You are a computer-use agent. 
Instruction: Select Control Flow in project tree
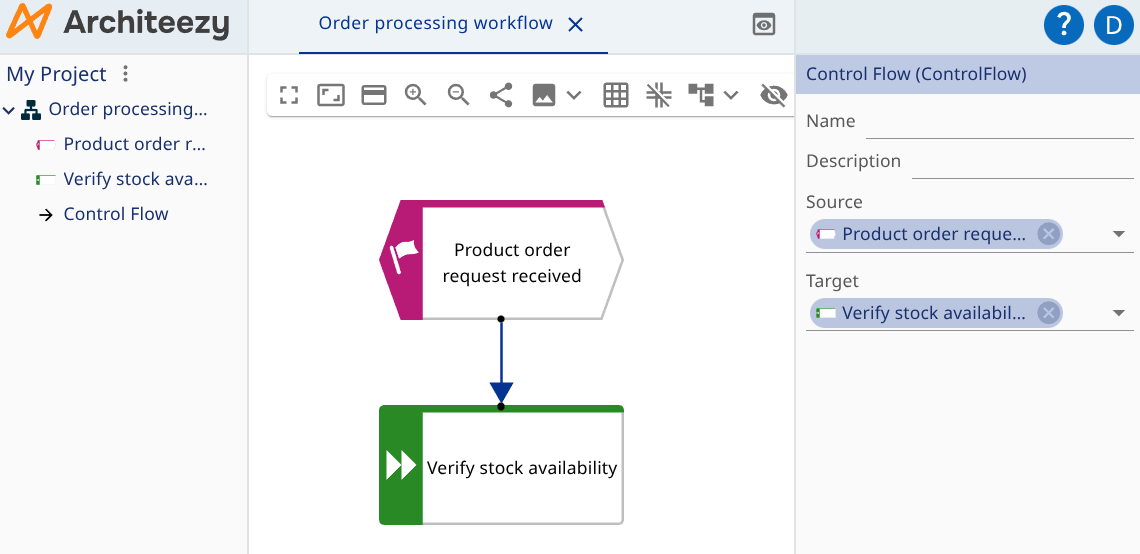point(115,214)
